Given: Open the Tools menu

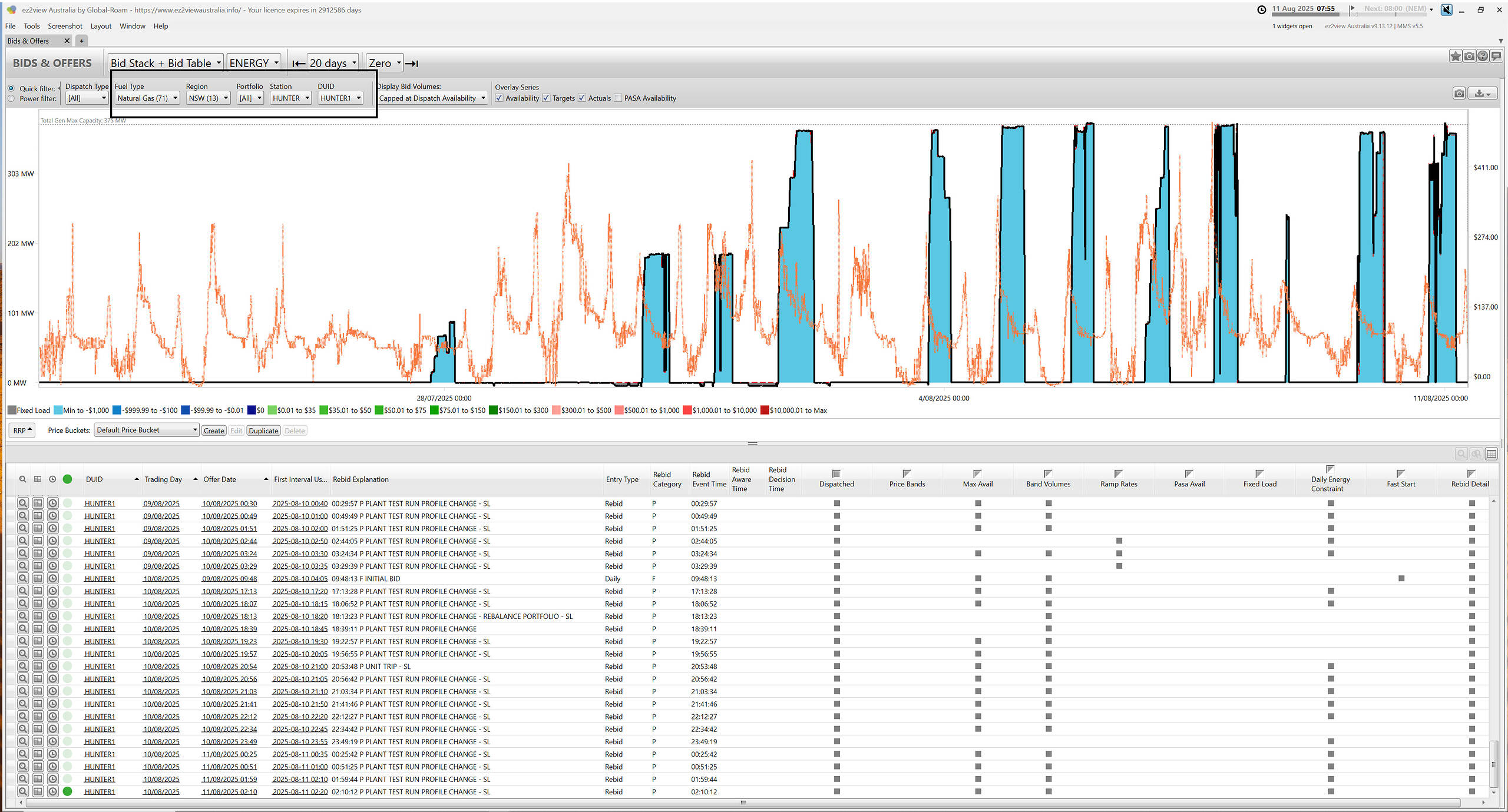Looking at the screenshot, I should 32,26.
